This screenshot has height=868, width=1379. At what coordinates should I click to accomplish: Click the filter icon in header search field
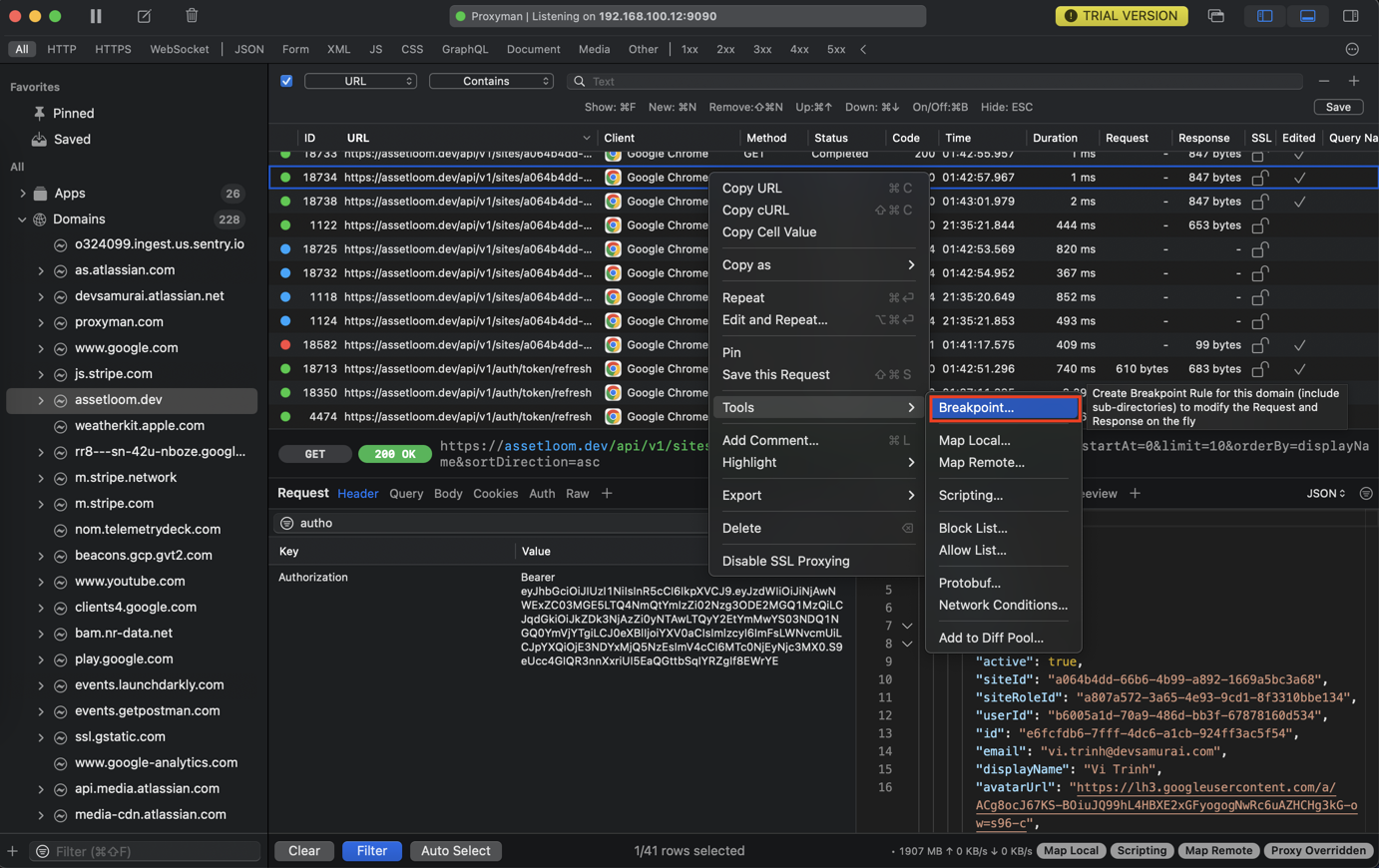click(287, 523)
